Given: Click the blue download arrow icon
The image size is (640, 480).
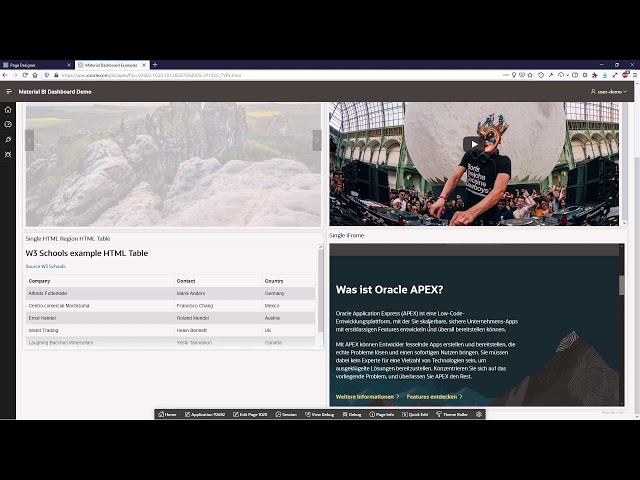Looking at the screenshot, I should tap(605, 75).
